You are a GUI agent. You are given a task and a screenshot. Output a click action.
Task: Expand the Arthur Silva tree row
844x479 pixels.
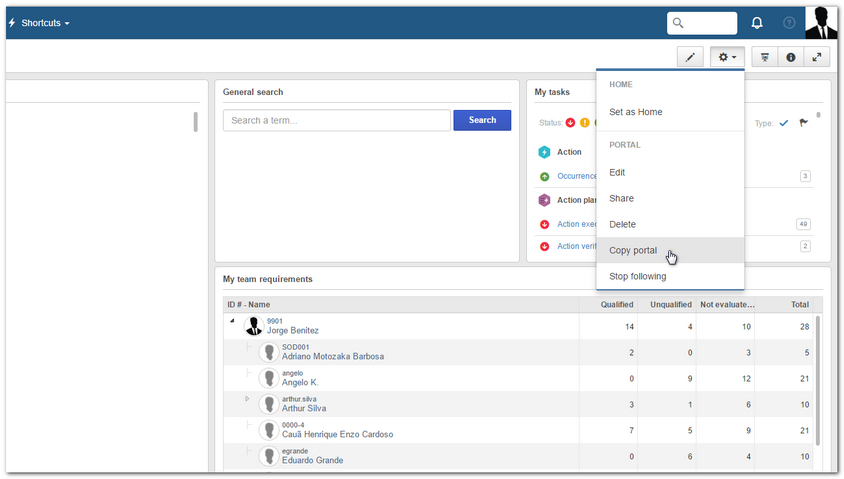click(247, 399)
